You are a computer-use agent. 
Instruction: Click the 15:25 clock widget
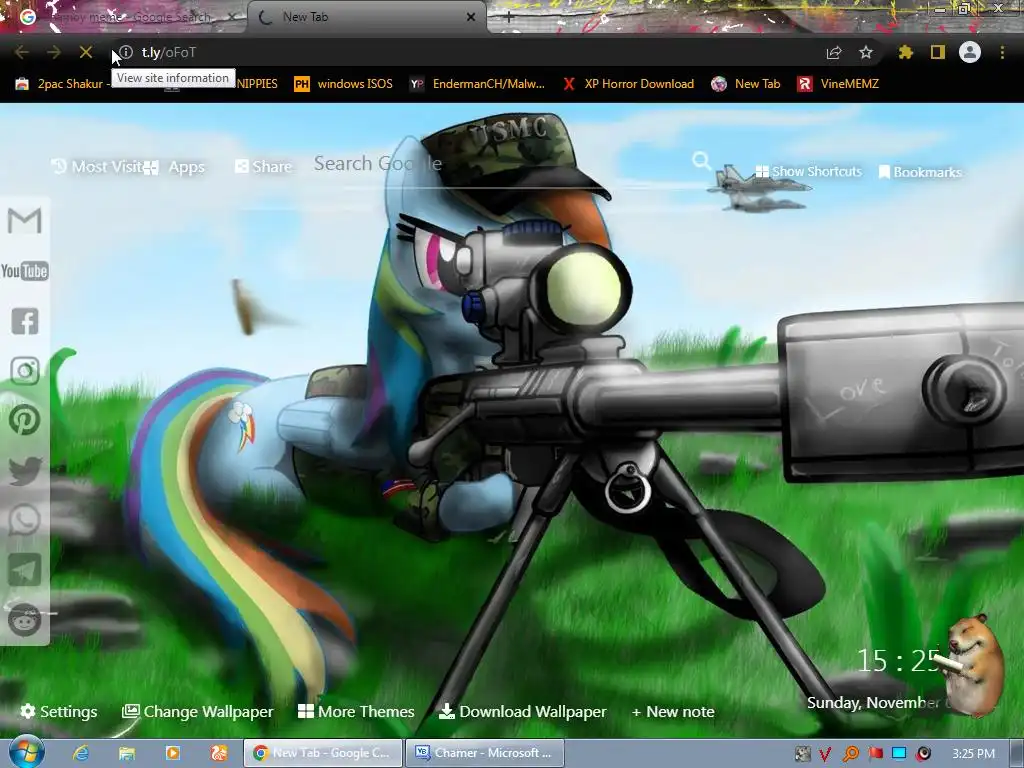point(898,660)
